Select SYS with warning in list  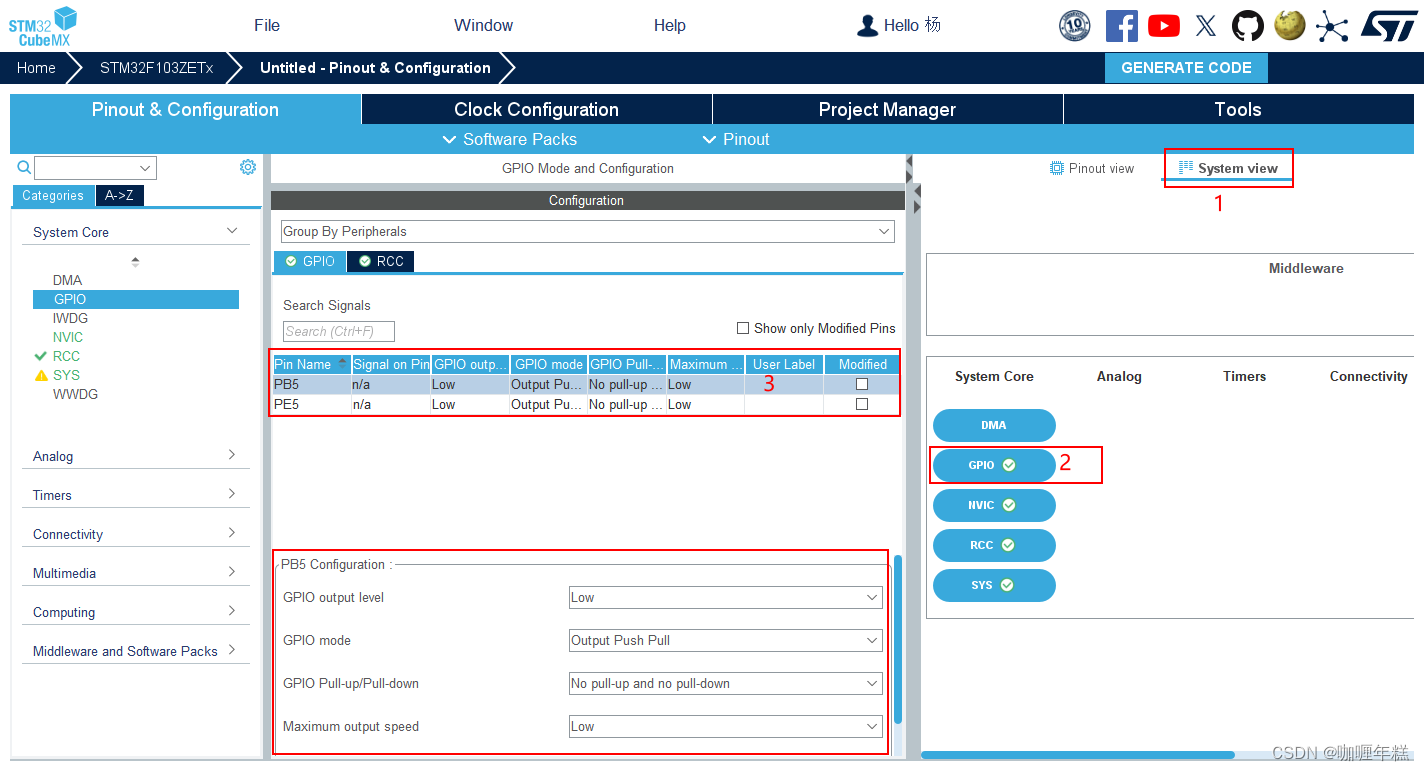pyautogui.click(x=66, y=375)
